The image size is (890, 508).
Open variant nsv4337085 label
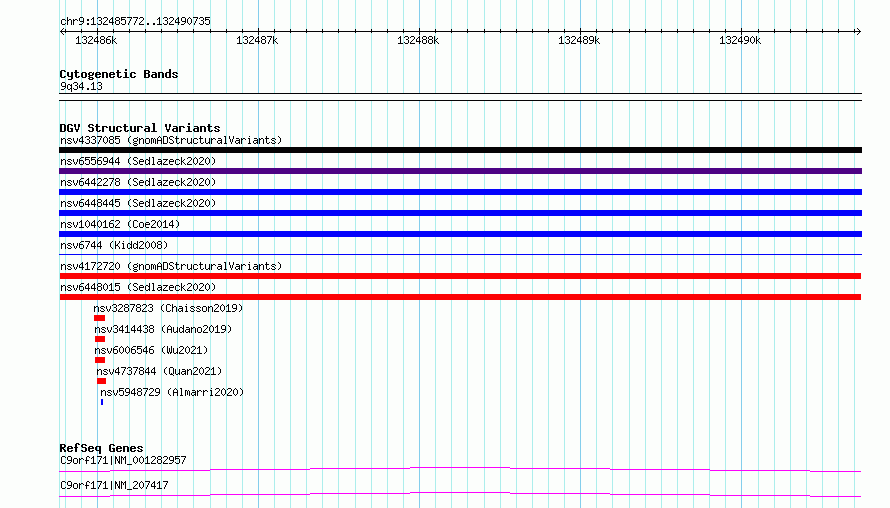pyautogui.click(x=171, y=140)
